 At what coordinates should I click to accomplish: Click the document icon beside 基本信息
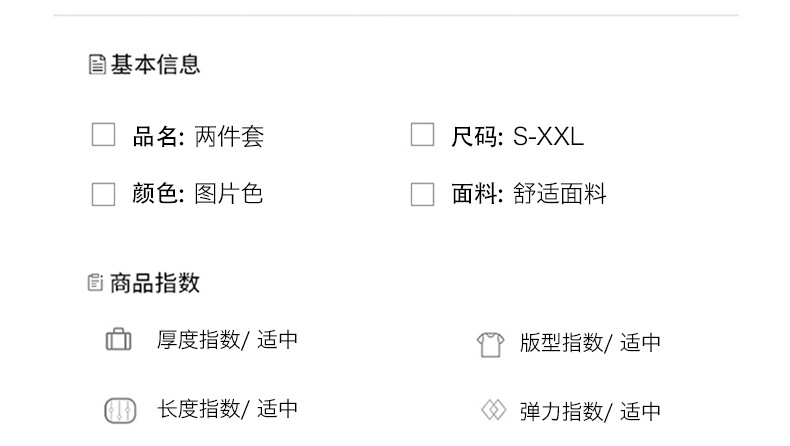(x=97, y=66)
